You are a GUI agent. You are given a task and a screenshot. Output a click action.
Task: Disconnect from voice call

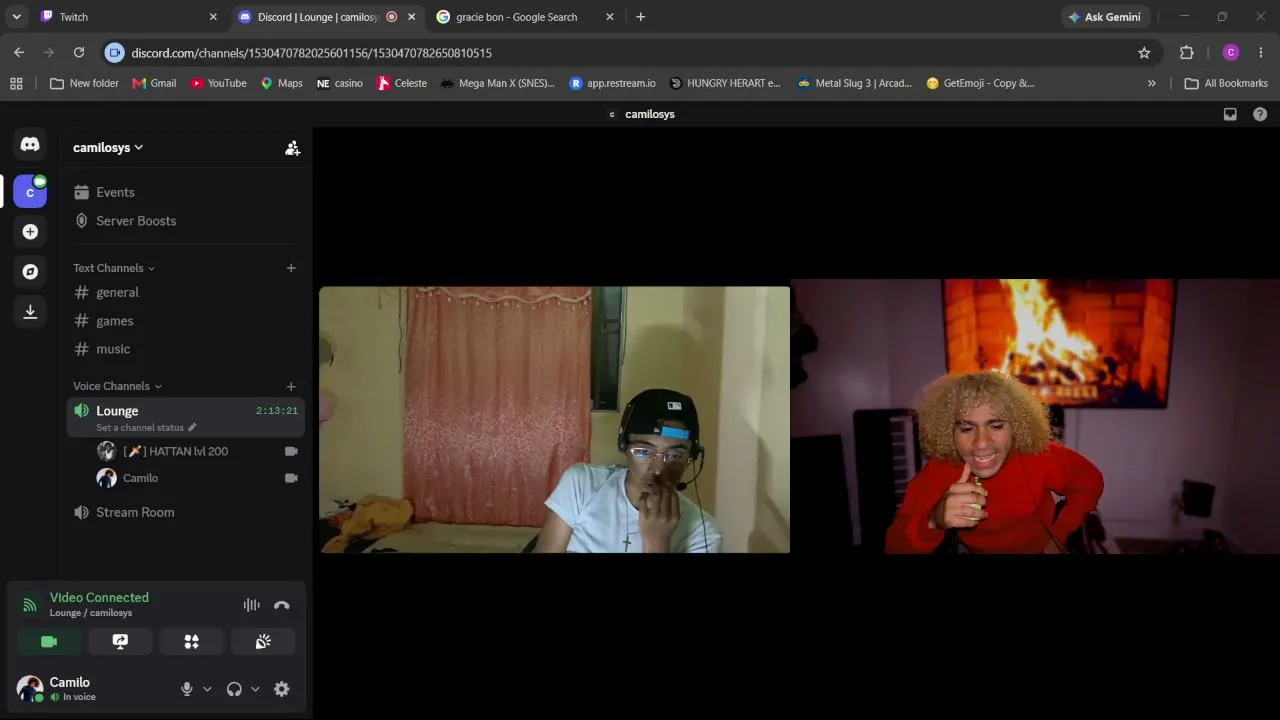[282, 605]
